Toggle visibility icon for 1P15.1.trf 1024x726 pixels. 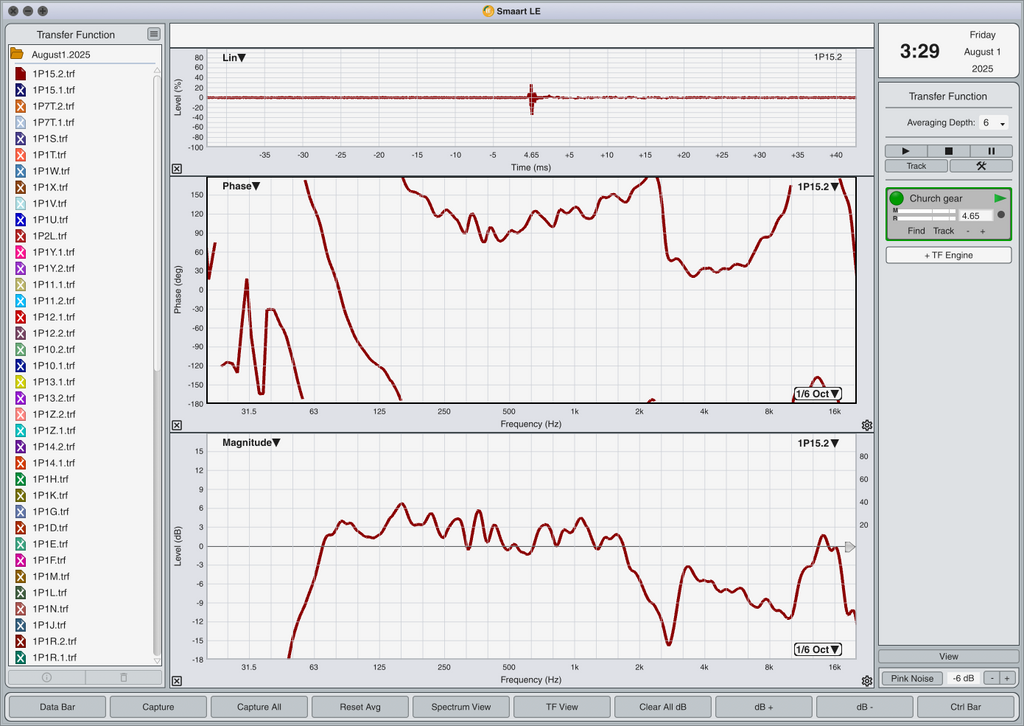pyautogui.click(x=20, y=90)
